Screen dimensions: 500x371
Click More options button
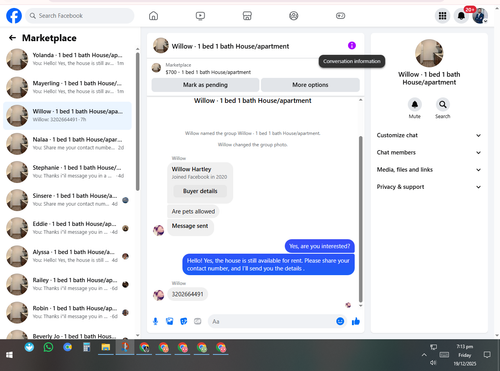310,85
